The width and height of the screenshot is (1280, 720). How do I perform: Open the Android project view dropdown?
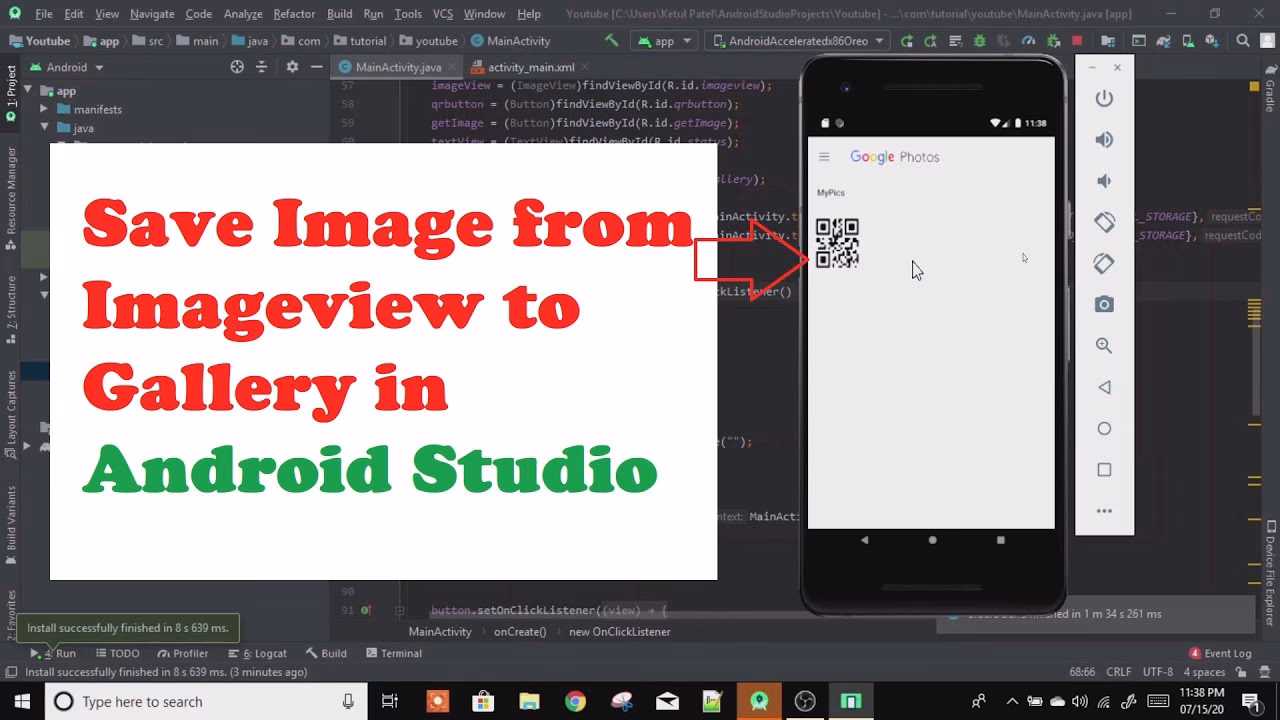click(65, 67)
